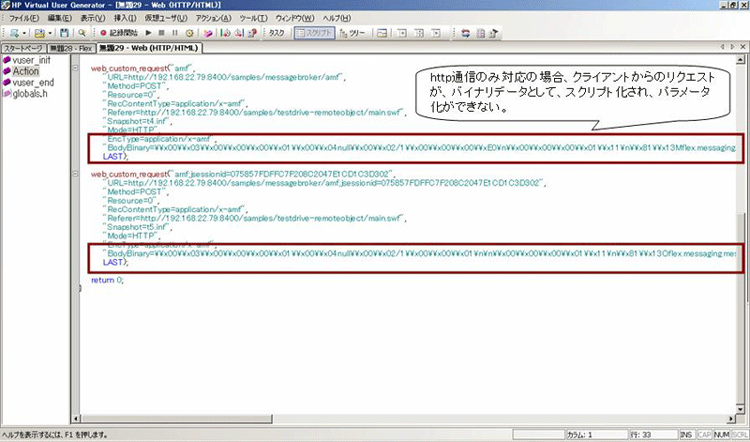Viewport: 750px width, 442px height.
Task: Click the INS status bar indicator
Action: 686,435
